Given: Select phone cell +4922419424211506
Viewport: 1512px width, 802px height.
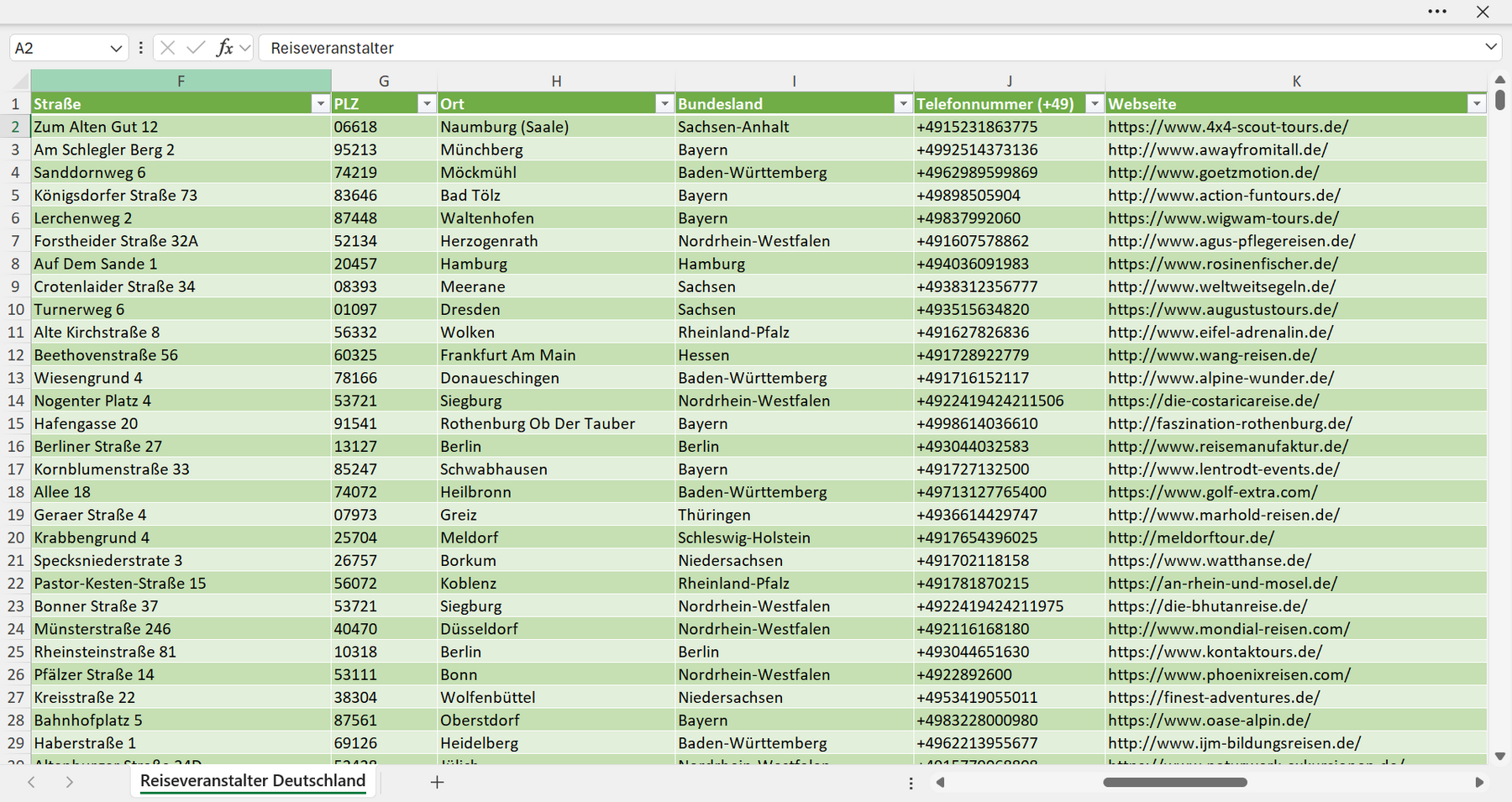Looking at the screenshot, I should pyautogui.click(x=1009, y=401).
